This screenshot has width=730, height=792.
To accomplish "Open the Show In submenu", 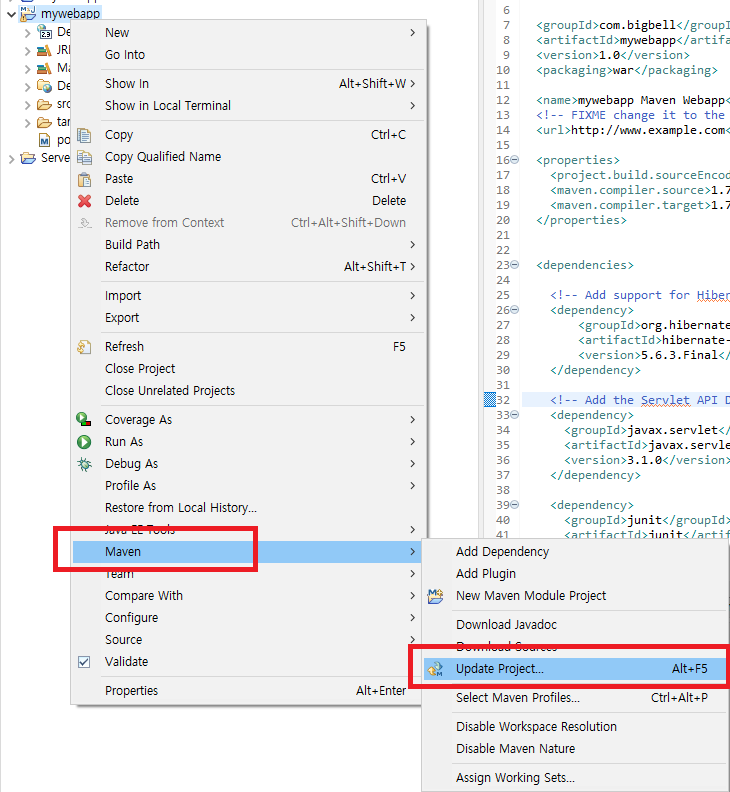I will coord(248,84).
